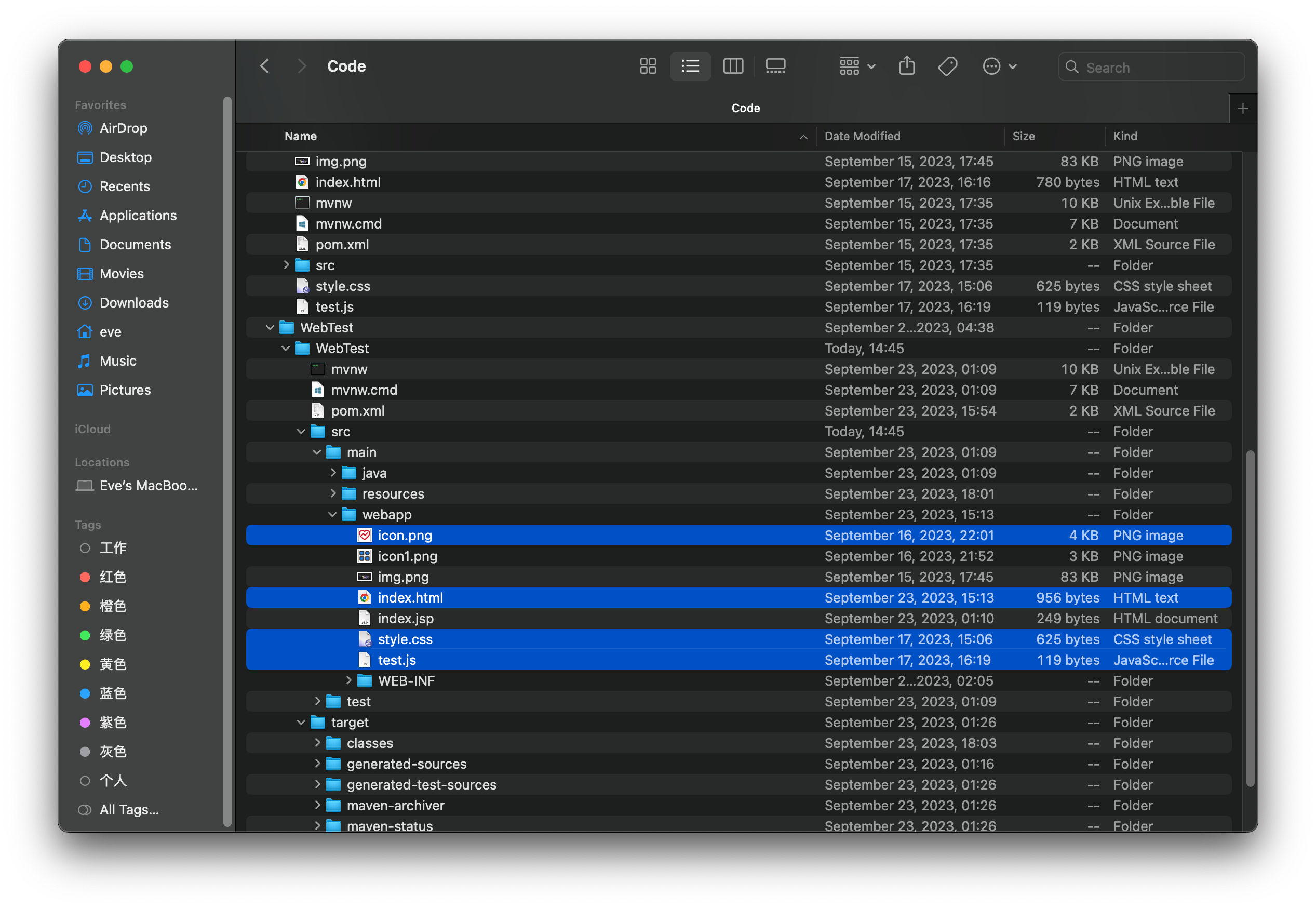The height and width of the screenshot is (909, 1316).
Task: Open AirDrop from the sidebar
Action: pyautogui.click(x=123, y=128)
